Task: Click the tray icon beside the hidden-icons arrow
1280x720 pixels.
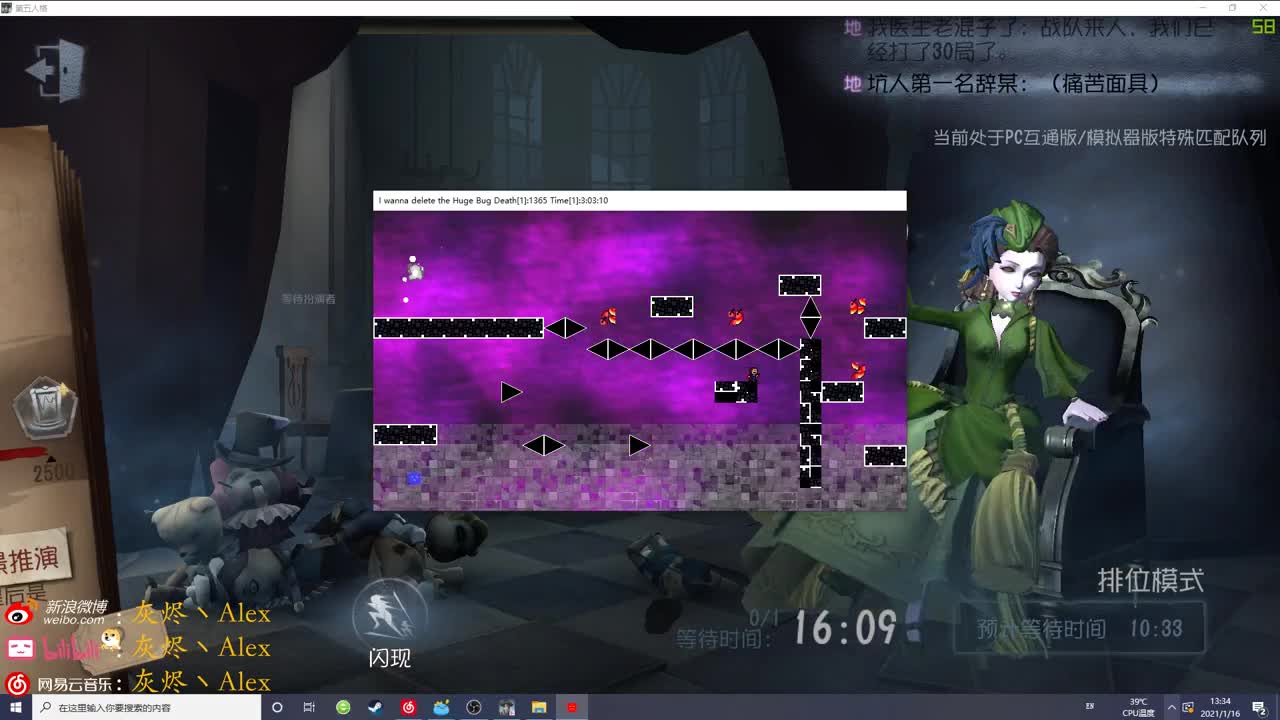Action: 1190,707
